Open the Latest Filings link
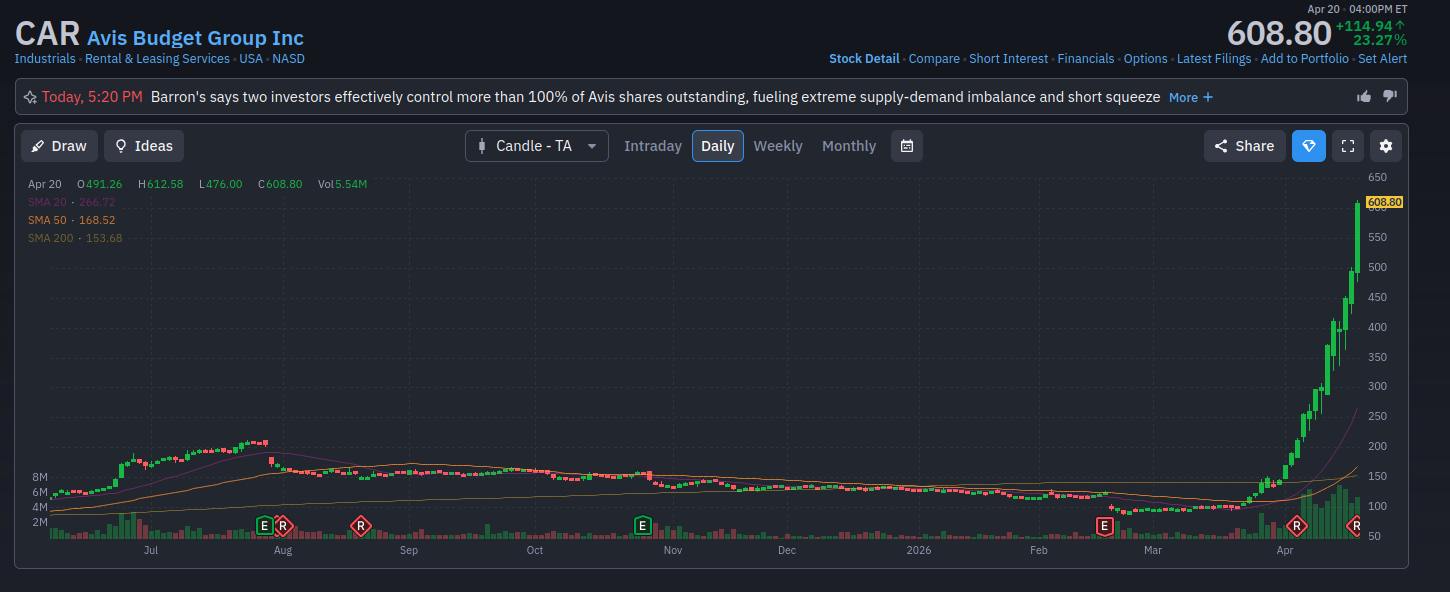Image resolution: width=1450 pixels, height=592 pixels. [x=1214, y=59]
